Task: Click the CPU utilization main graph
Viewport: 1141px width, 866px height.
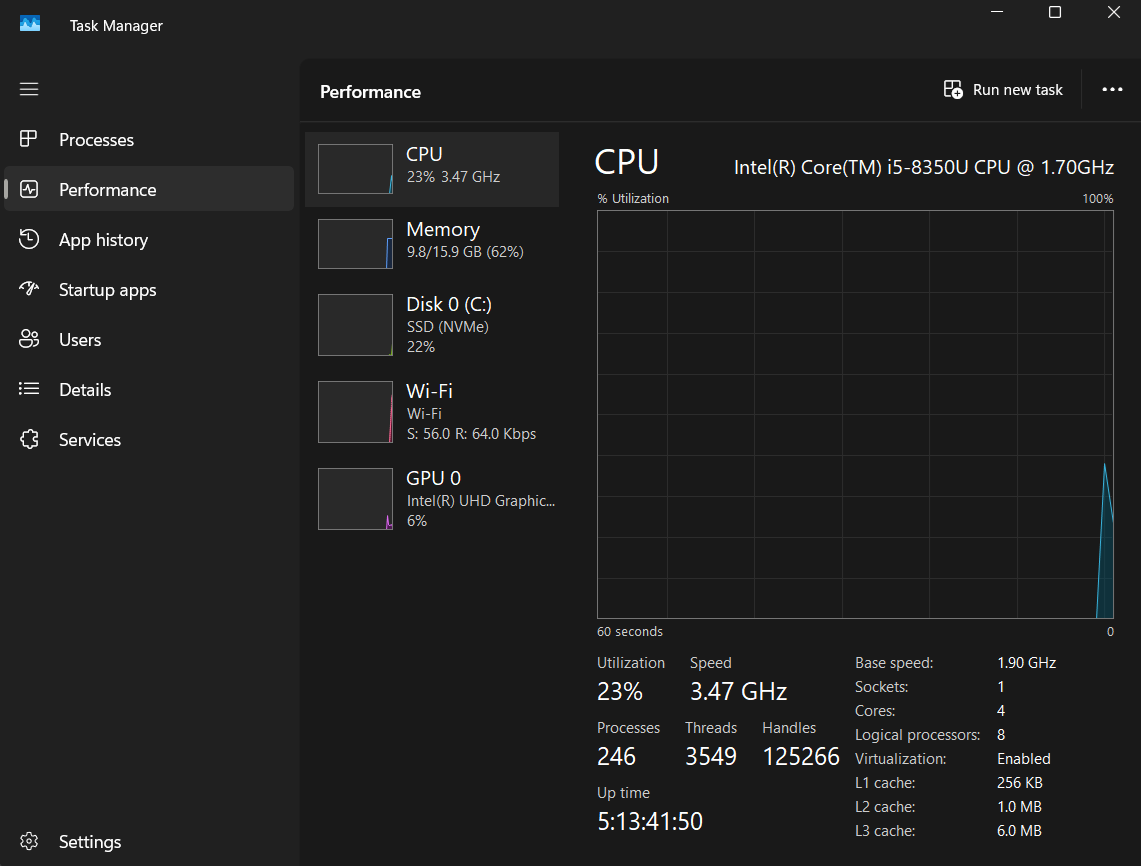Action: tap(855, 414)
